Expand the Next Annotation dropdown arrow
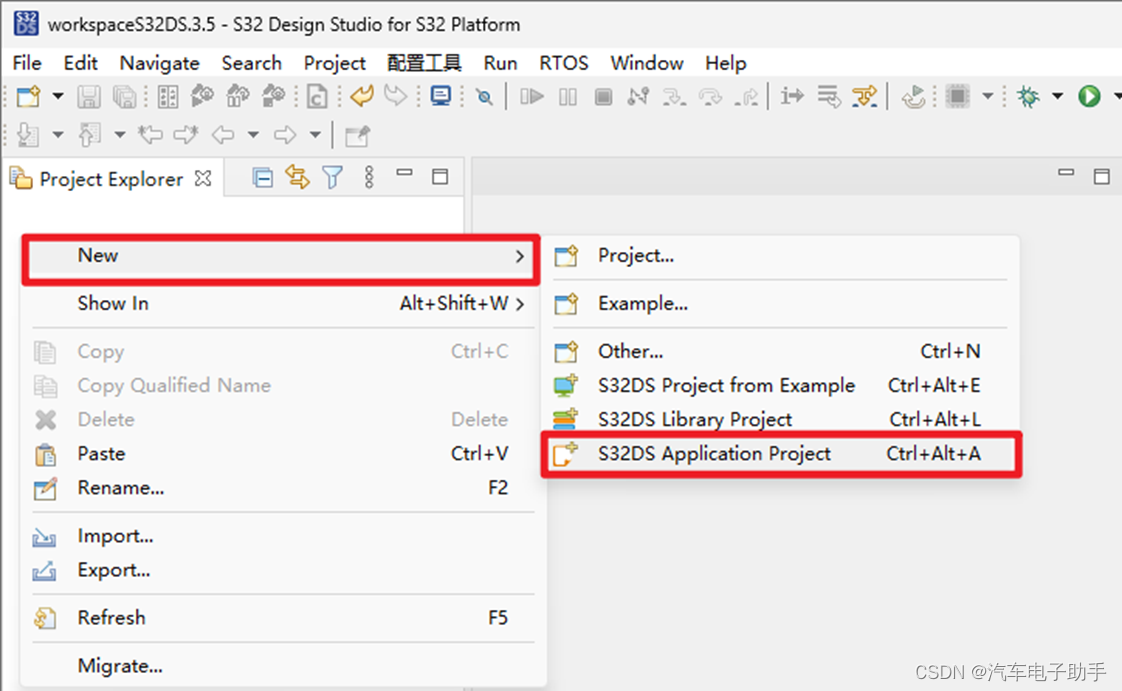 coord(58,134)
